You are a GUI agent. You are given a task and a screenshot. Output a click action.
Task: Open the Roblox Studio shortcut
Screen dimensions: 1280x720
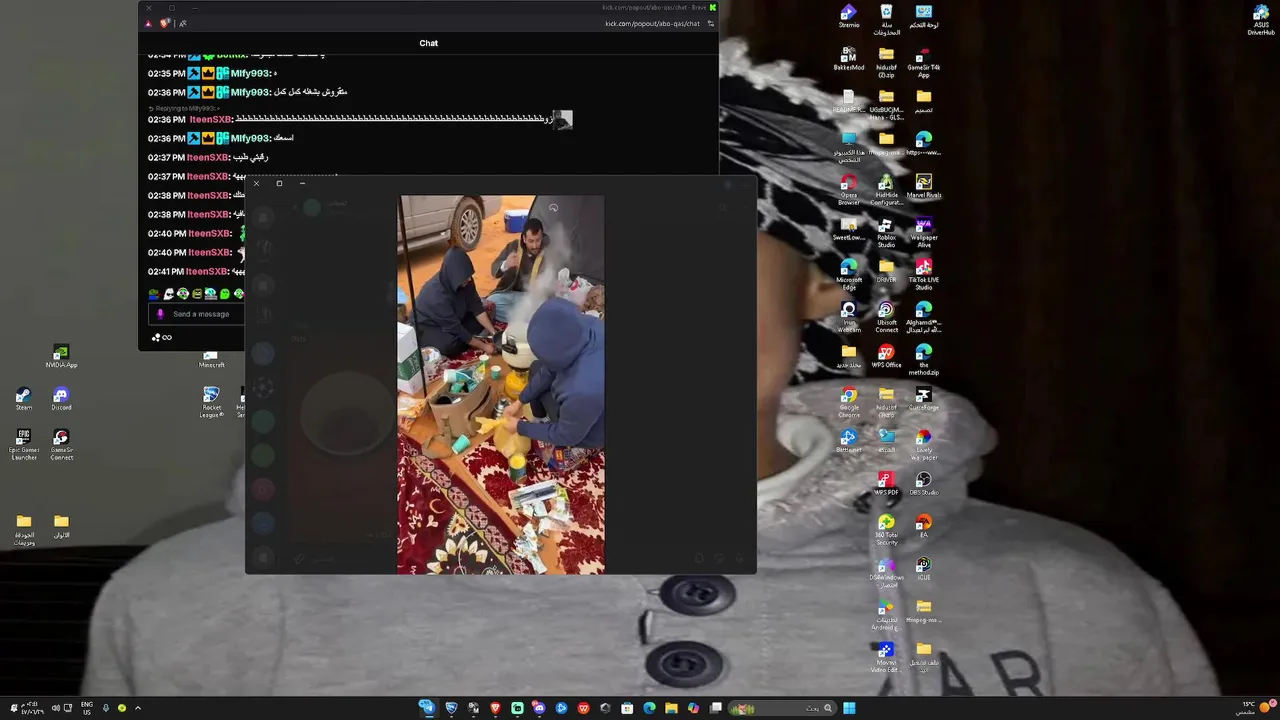pyautogui.click(x=886, y=232)
